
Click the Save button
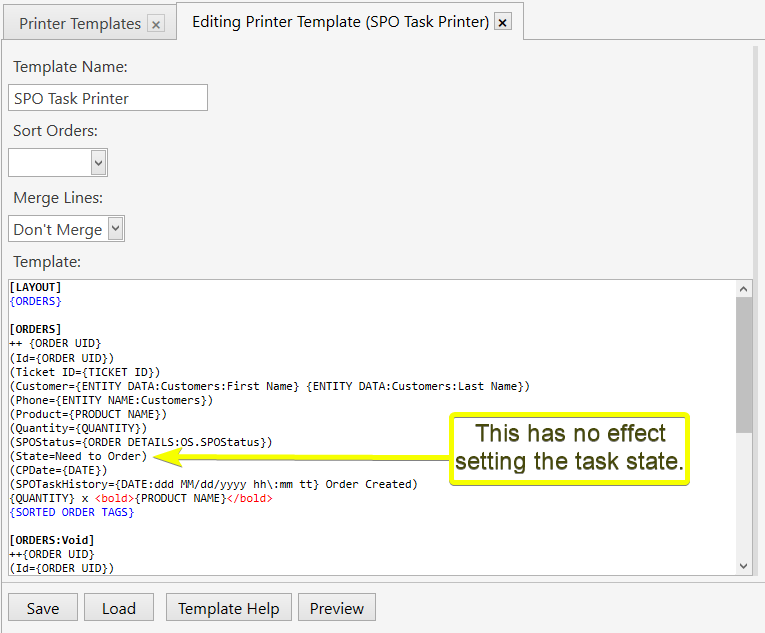(x=43, y=608)
